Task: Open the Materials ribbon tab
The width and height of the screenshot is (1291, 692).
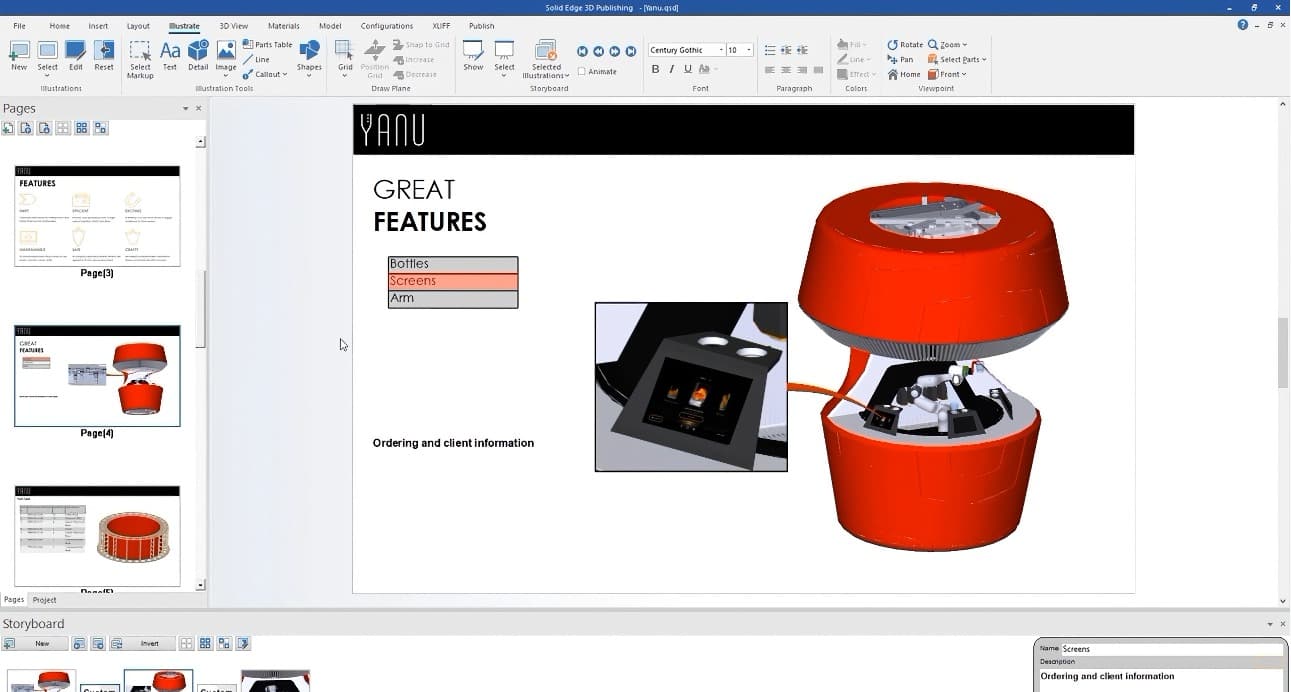Action: click(283, 26)
